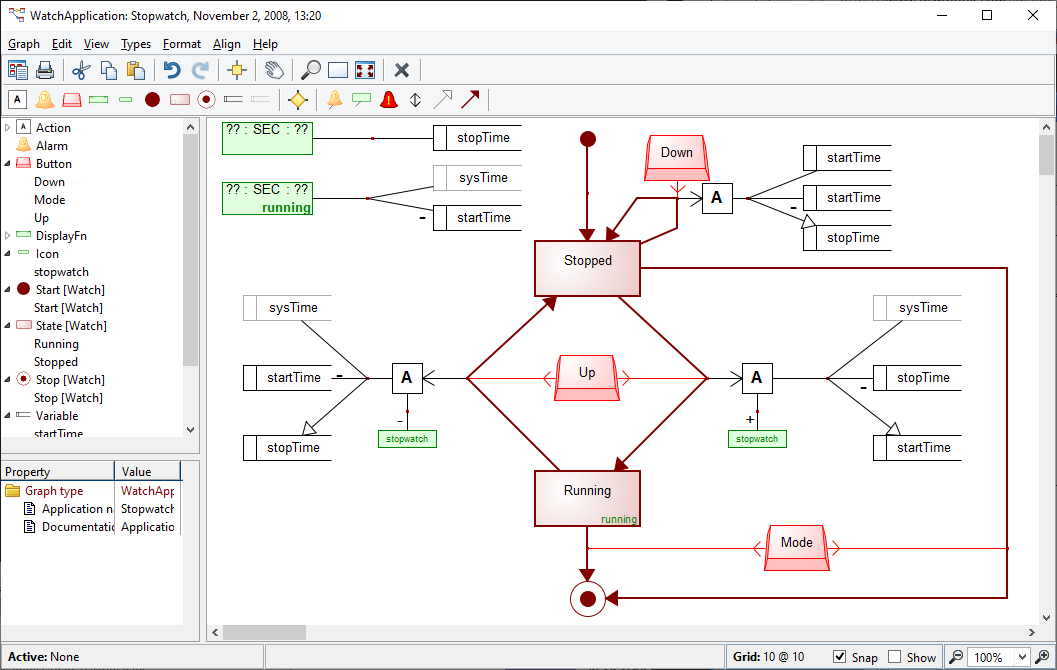Click the horizontal scrollbar of the diagram

pos(620,632)
